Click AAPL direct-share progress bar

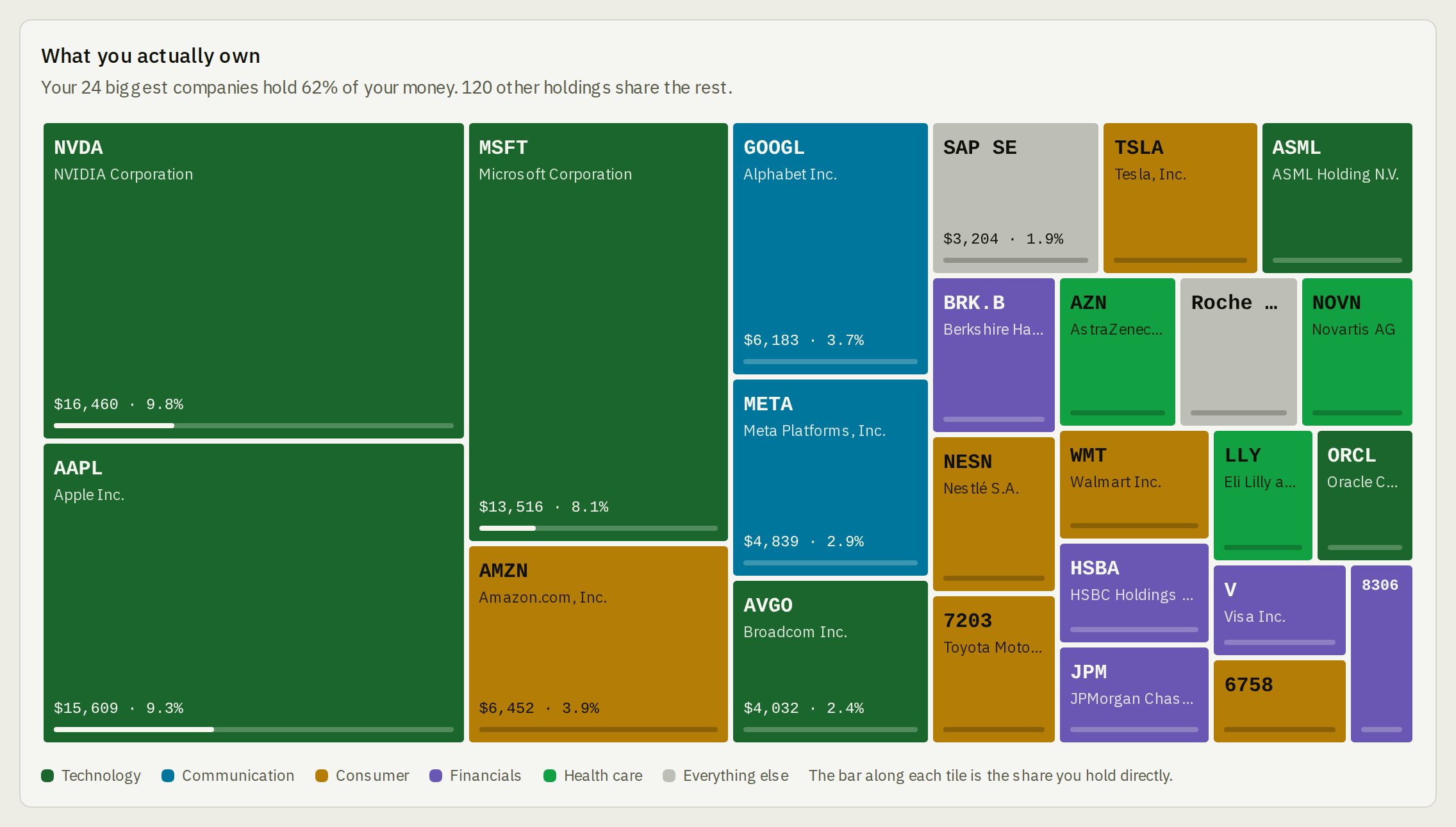254,730
